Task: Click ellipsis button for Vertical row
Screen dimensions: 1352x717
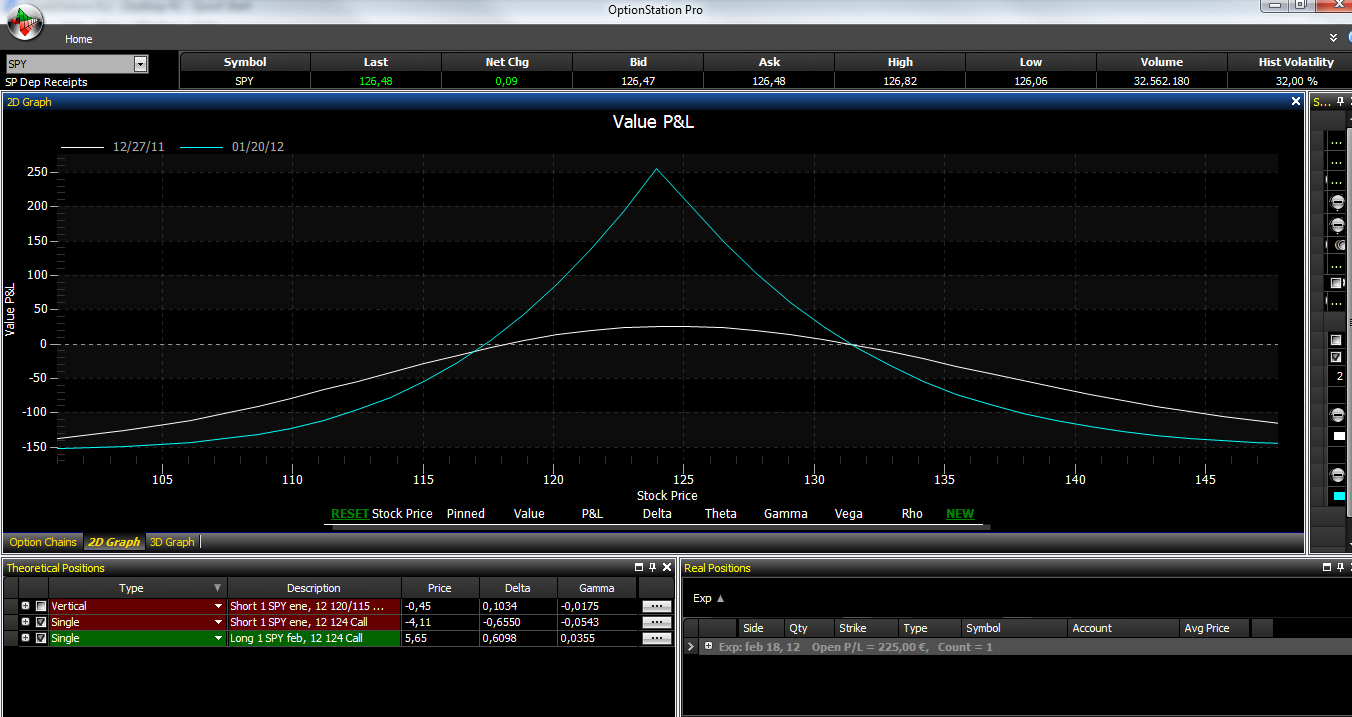Action: 656,606
